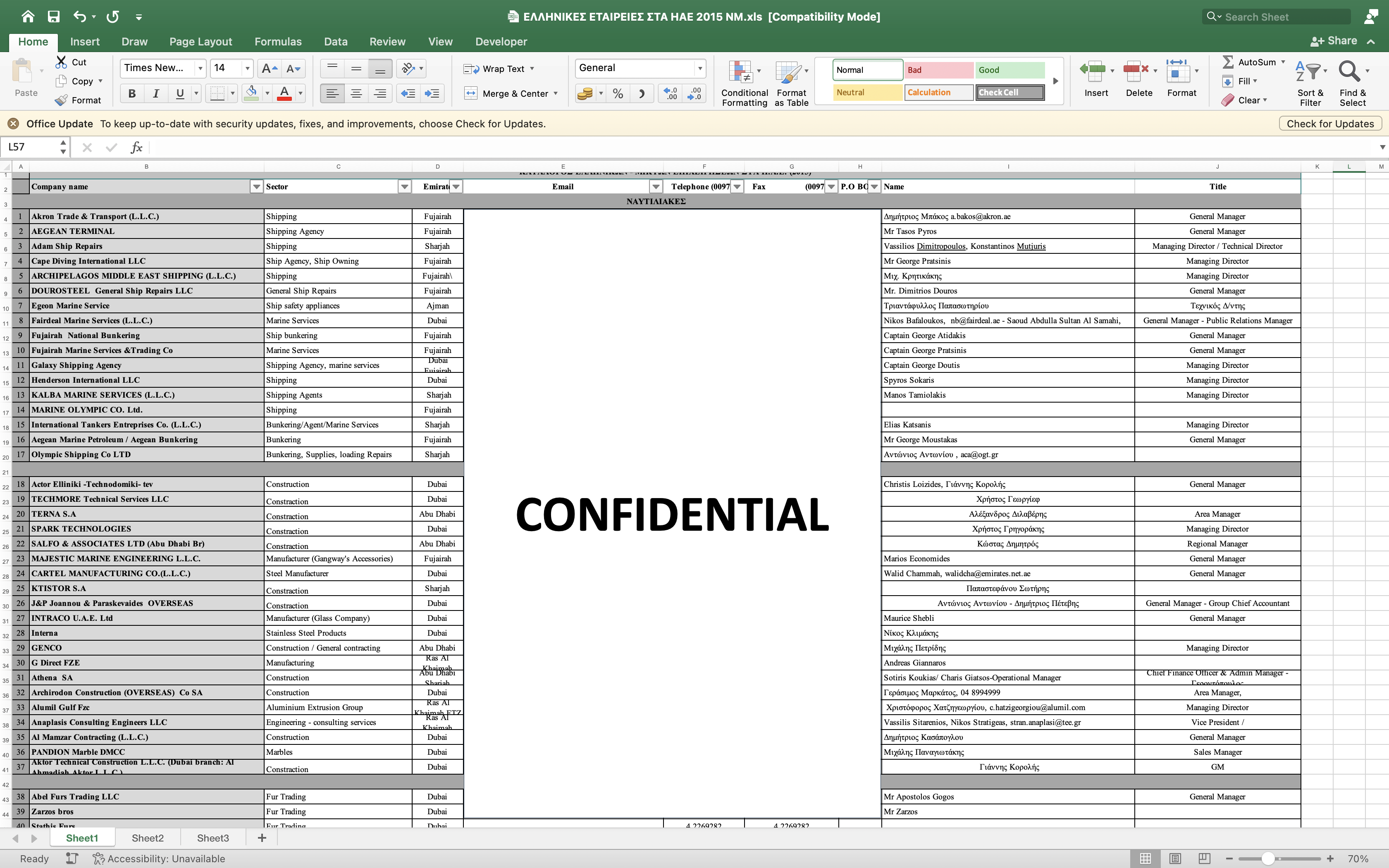Click the Share button
The width and height of the screenshot is (1389, 868).
coord(1334,41)
